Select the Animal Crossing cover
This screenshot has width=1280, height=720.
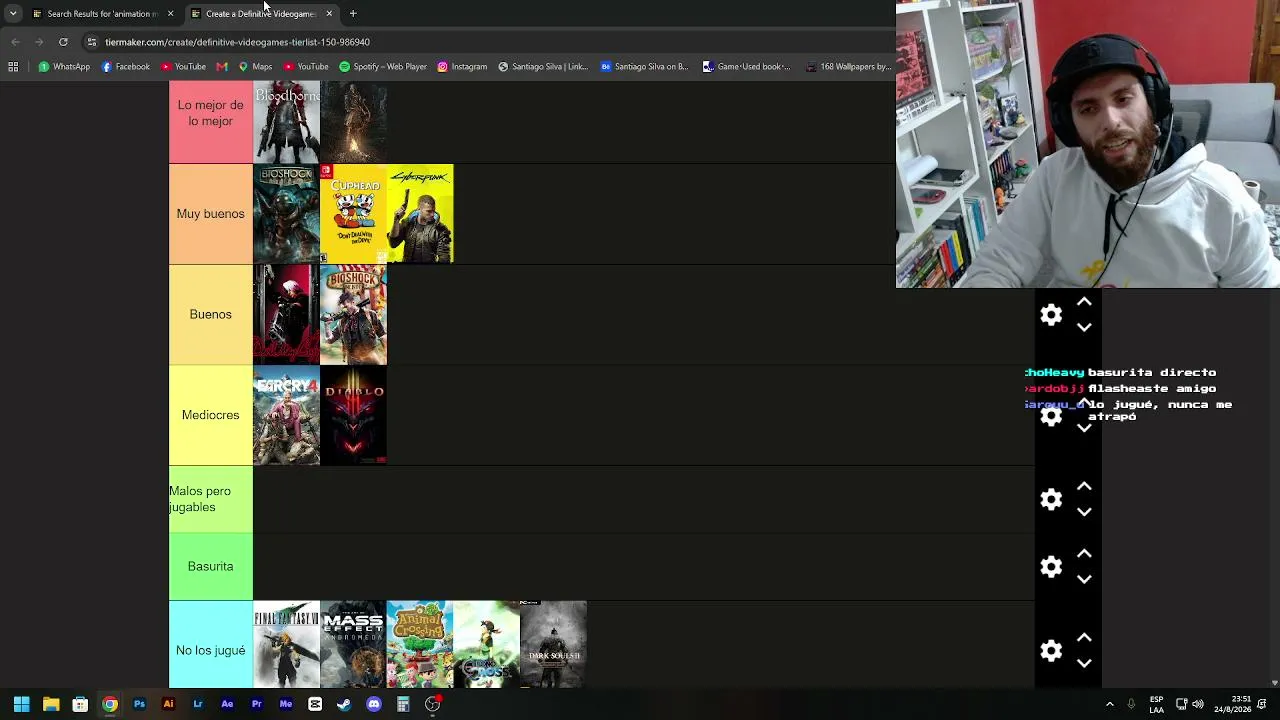click(420, 644)
